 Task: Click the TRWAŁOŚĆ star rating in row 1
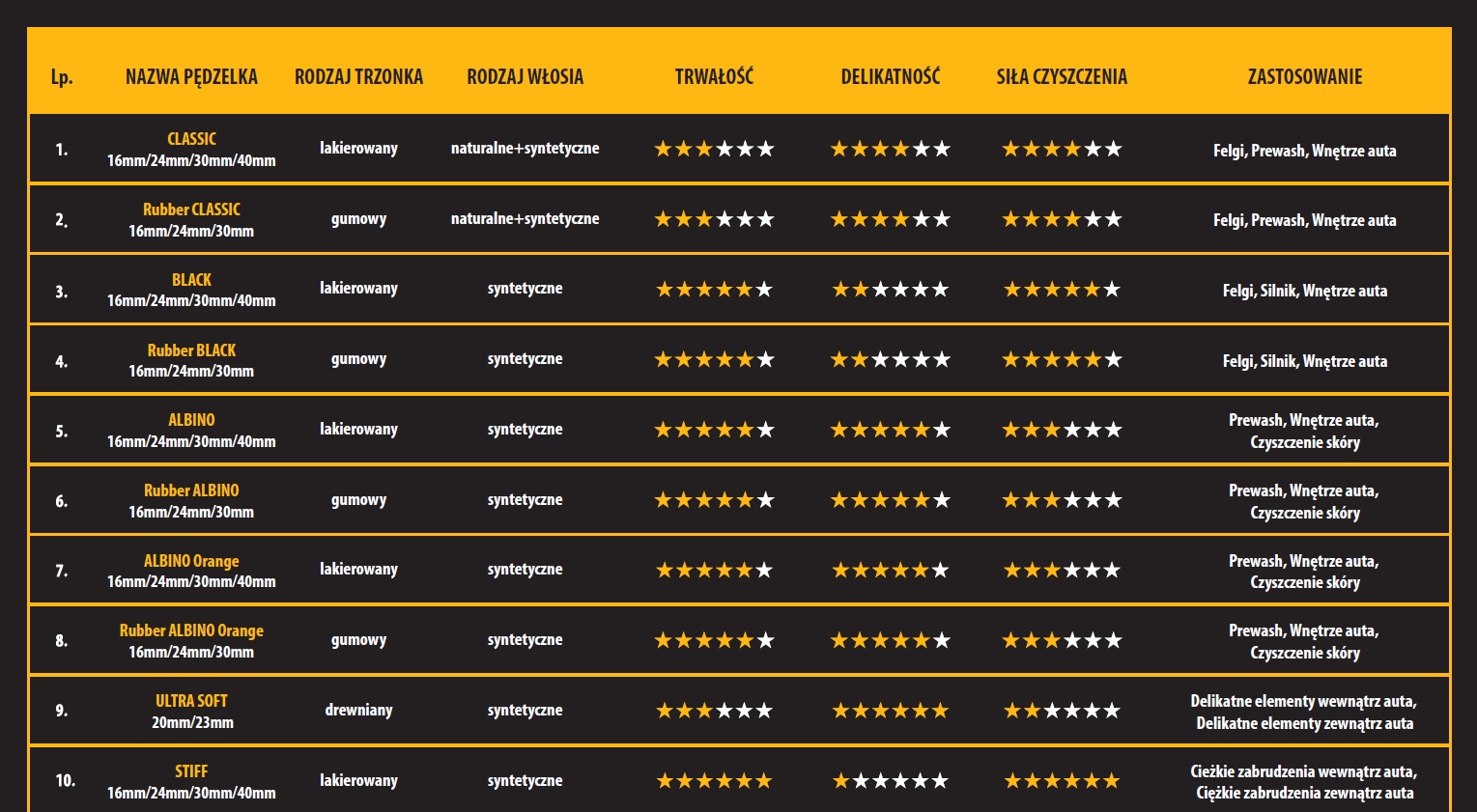(714, 149)
